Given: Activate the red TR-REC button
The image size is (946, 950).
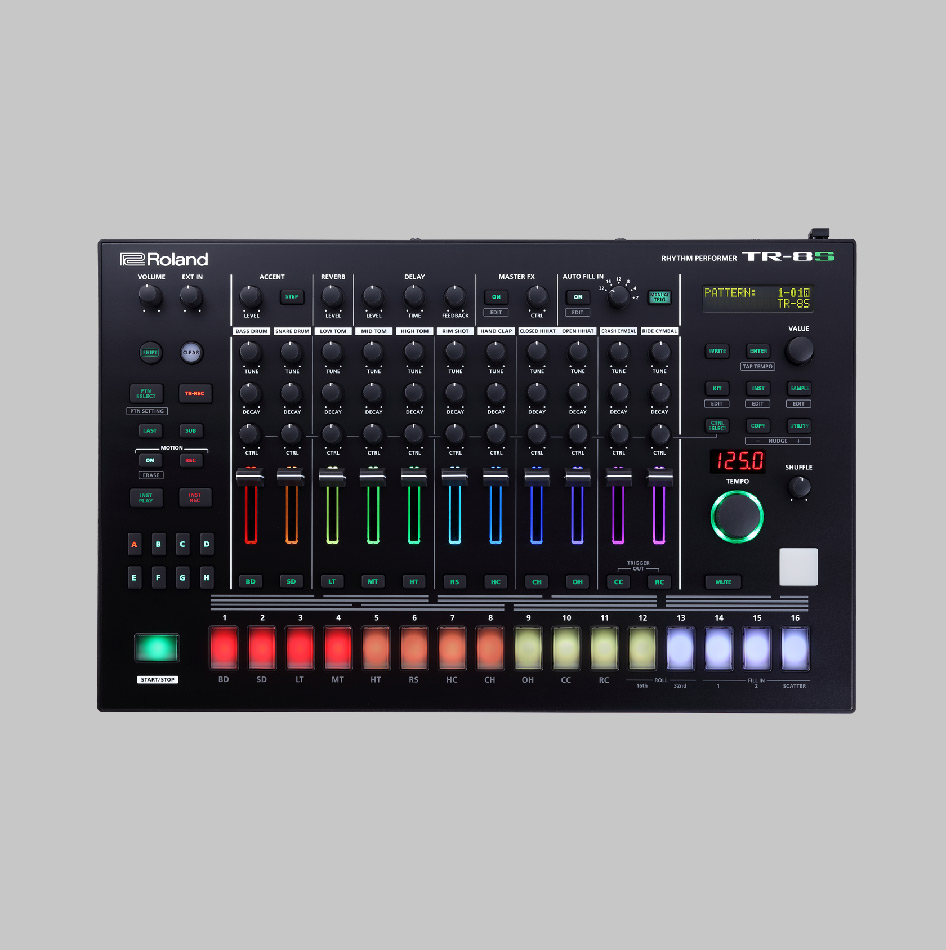Looking at the screenshot, I should click(195, 393).
